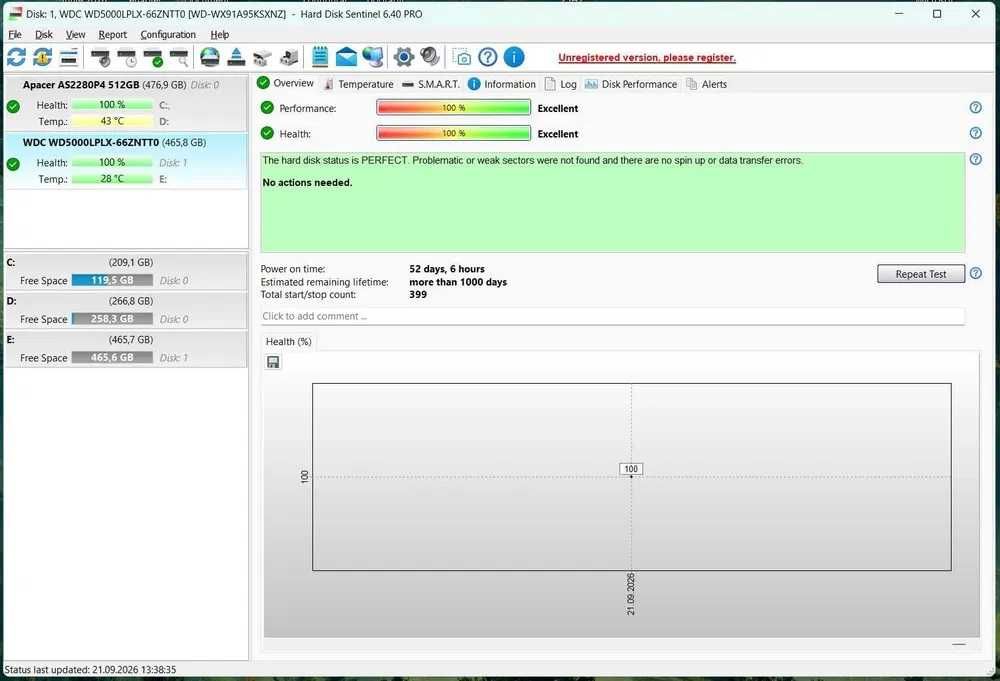
Task: Click the comment input field
Action: click(613, 316)
